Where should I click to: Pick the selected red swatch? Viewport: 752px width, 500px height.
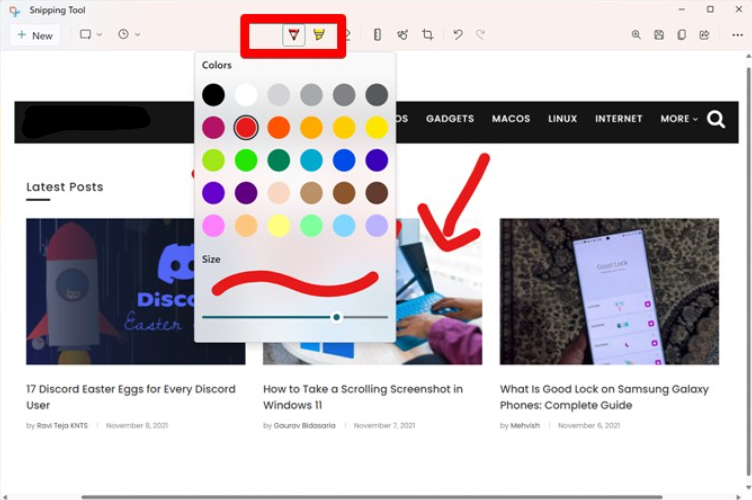(246, 128)
